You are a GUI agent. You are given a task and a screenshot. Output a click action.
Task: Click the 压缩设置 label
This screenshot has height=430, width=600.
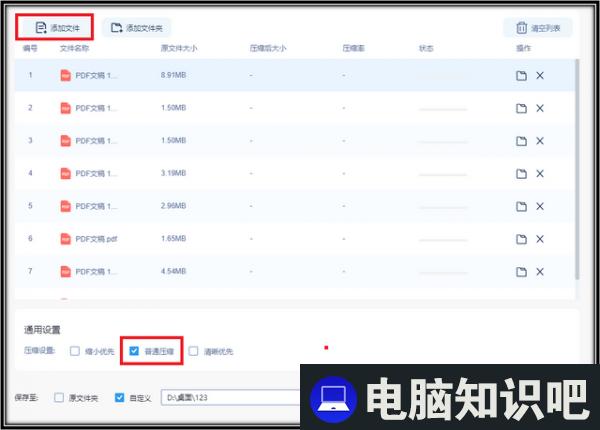(39, 351)
